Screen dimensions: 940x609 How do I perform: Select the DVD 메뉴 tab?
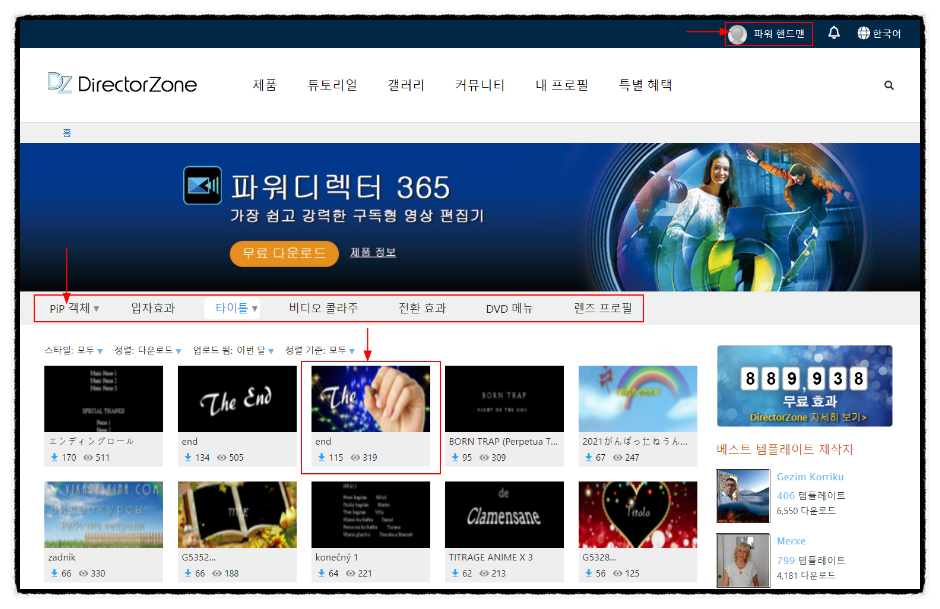pos(509,309)
